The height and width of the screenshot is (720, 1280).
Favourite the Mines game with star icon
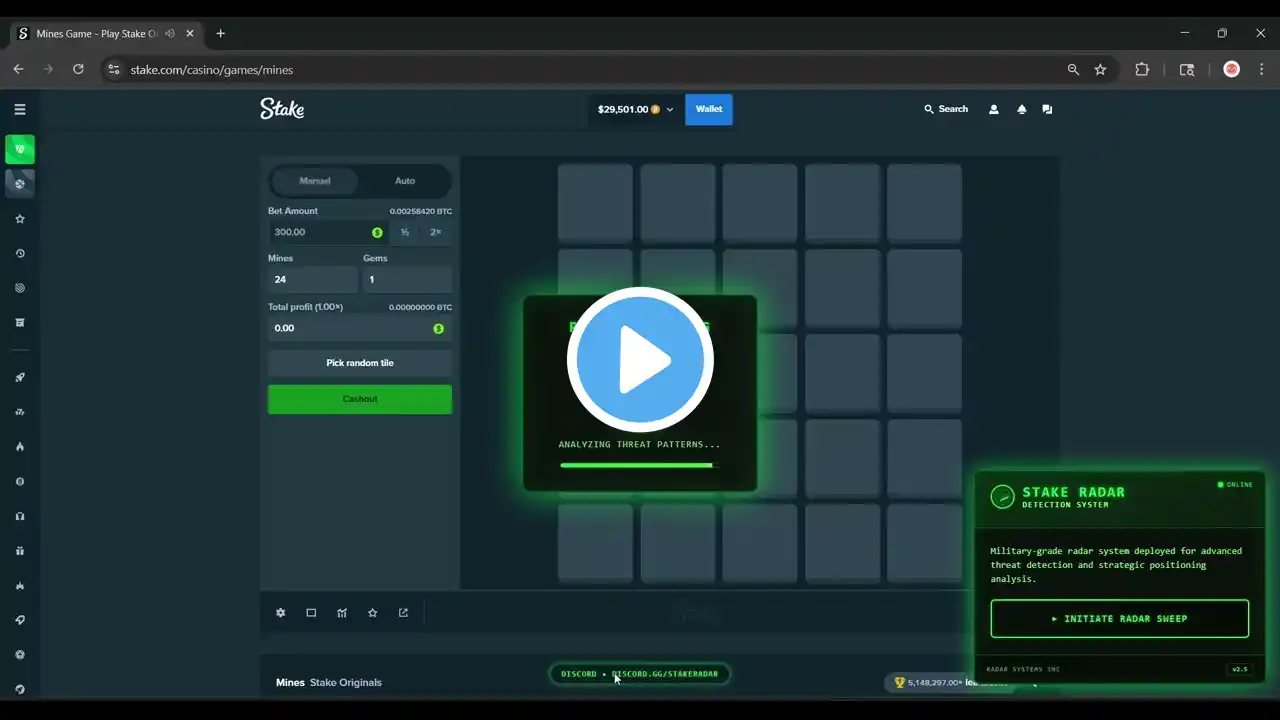[373, 613]
